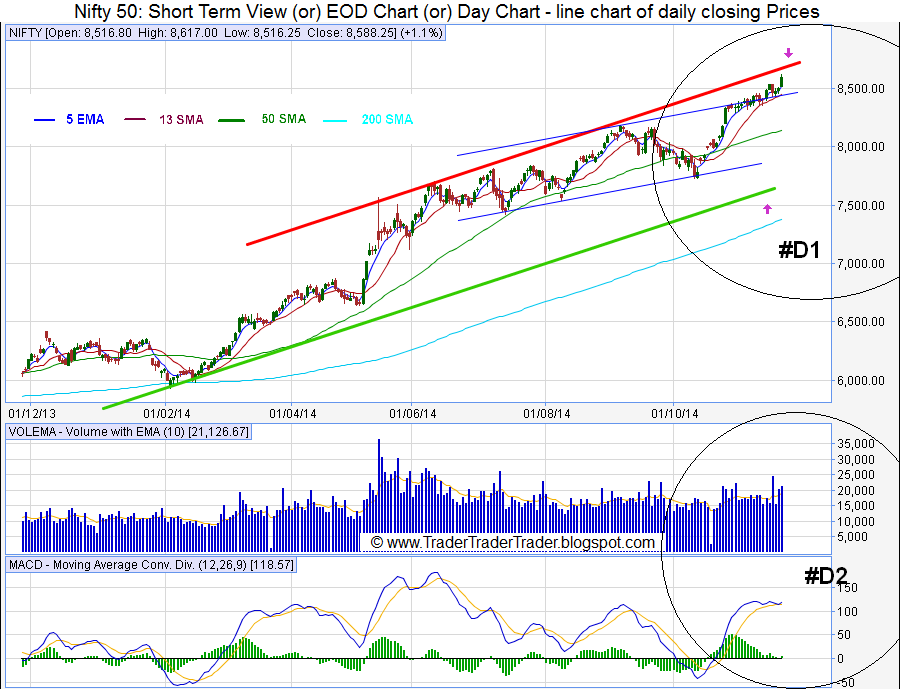
Task: Click the 0 value on MACD axis
Action: [840, 659]
